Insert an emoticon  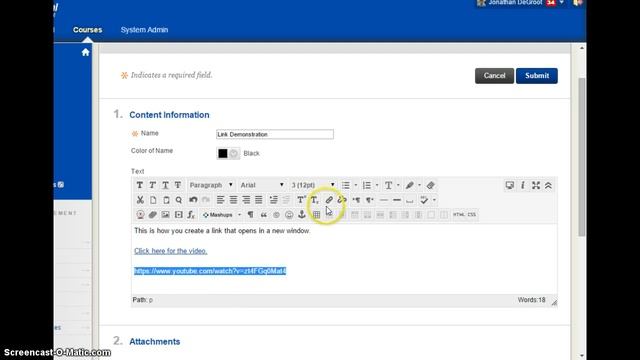[x=289, y=215]
